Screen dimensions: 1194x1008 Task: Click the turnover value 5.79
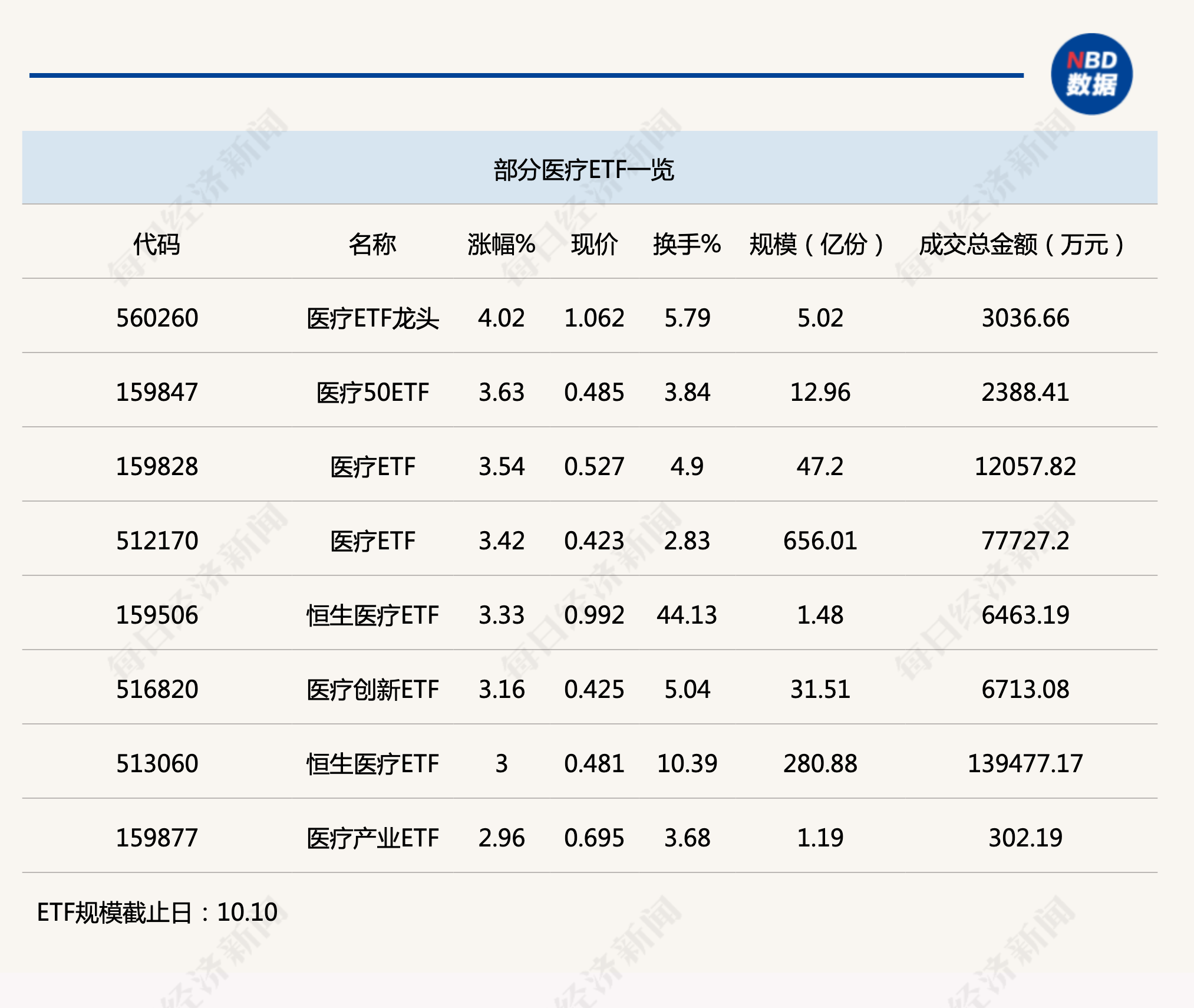pyautogui.click(x=687, y=318)
